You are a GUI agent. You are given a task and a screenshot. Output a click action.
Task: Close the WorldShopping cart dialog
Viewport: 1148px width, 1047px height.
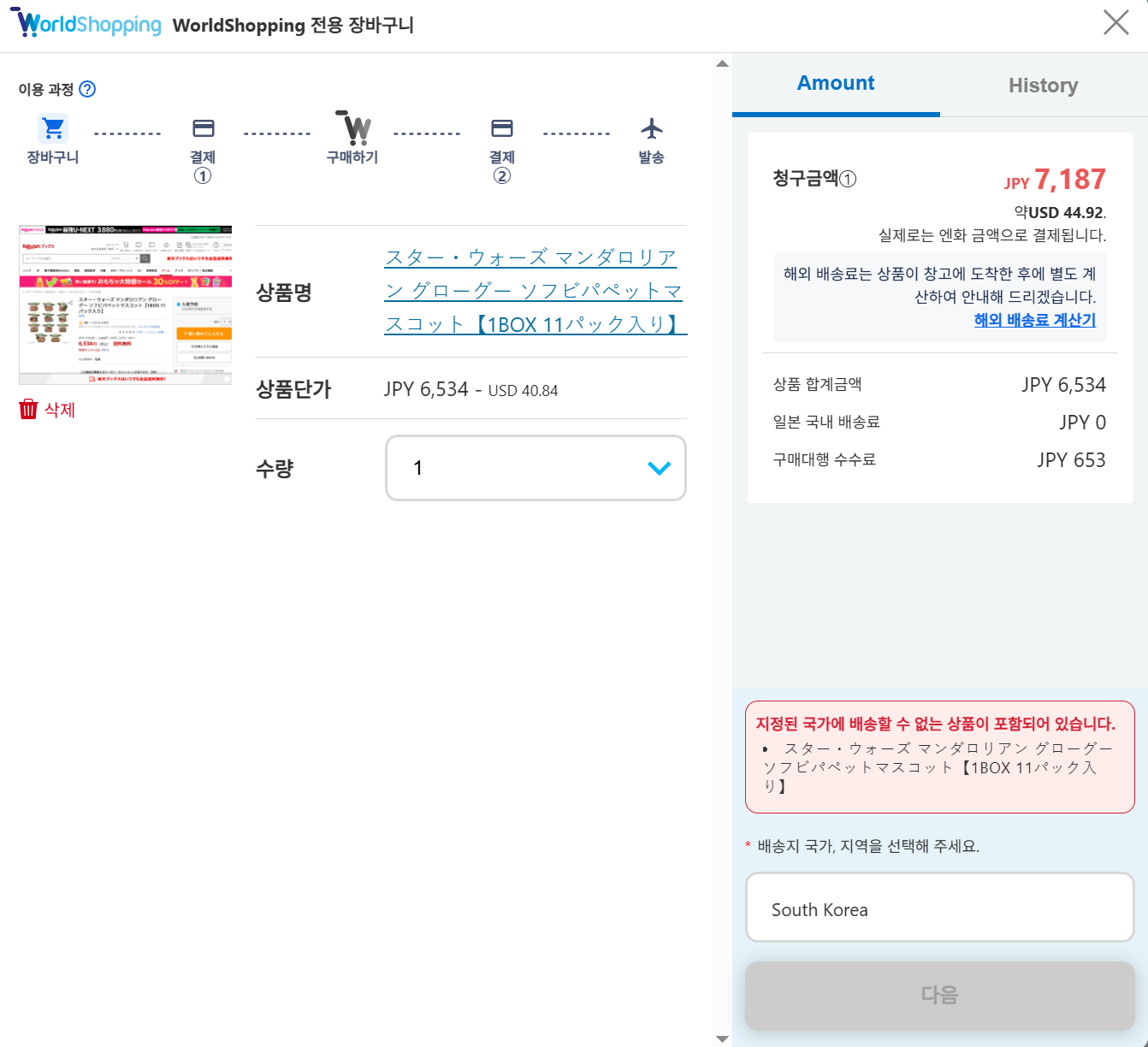[x=1116, y=22]
